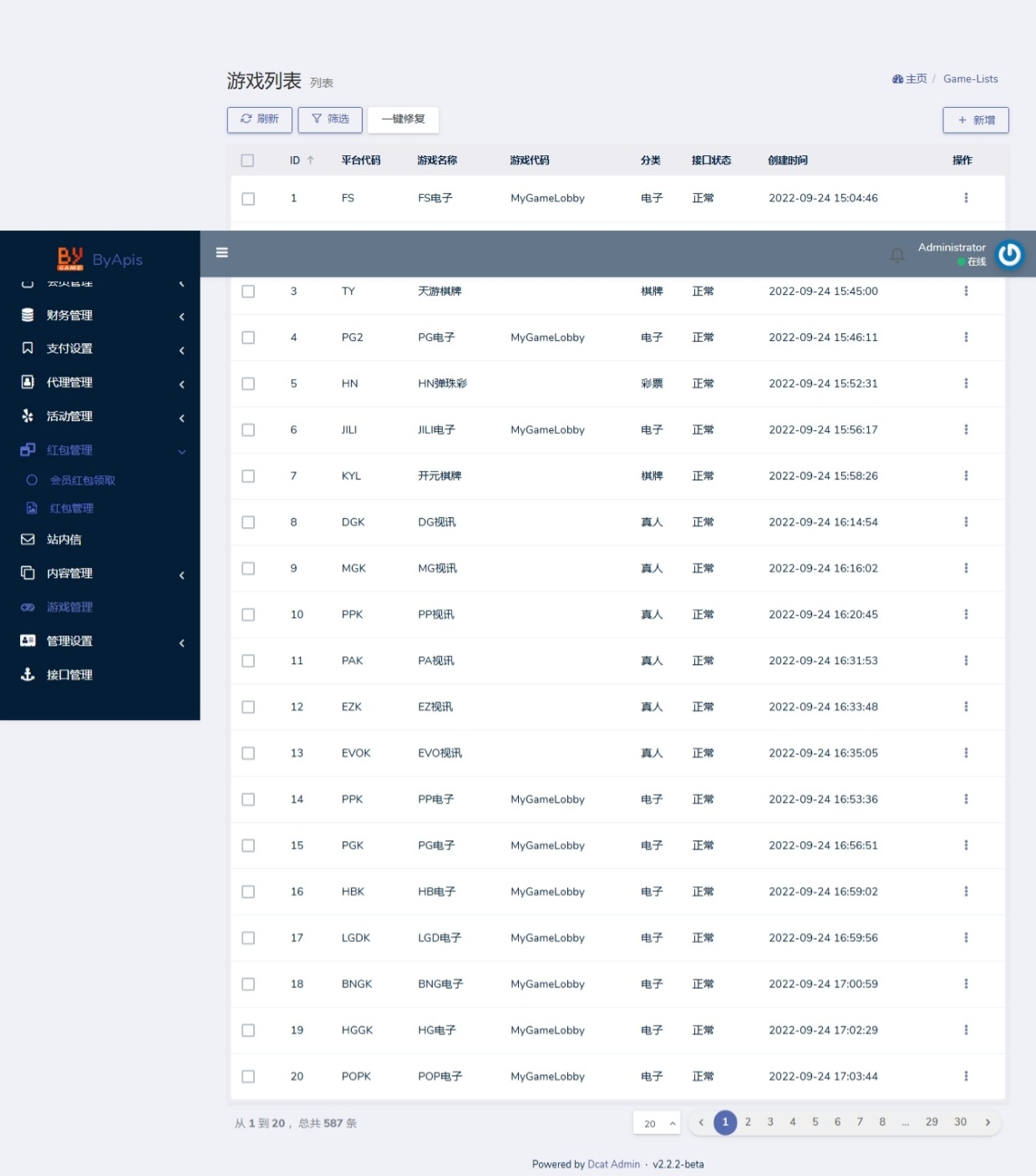The image size is (1036, 1176).
Task: Open three-dot actions menu for HN弹珠彩 row
Action: coord(966,383)
